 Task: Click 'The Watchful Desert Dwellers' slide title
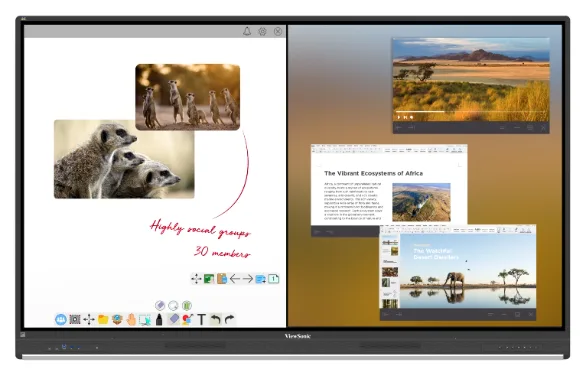tap(436, 254)
